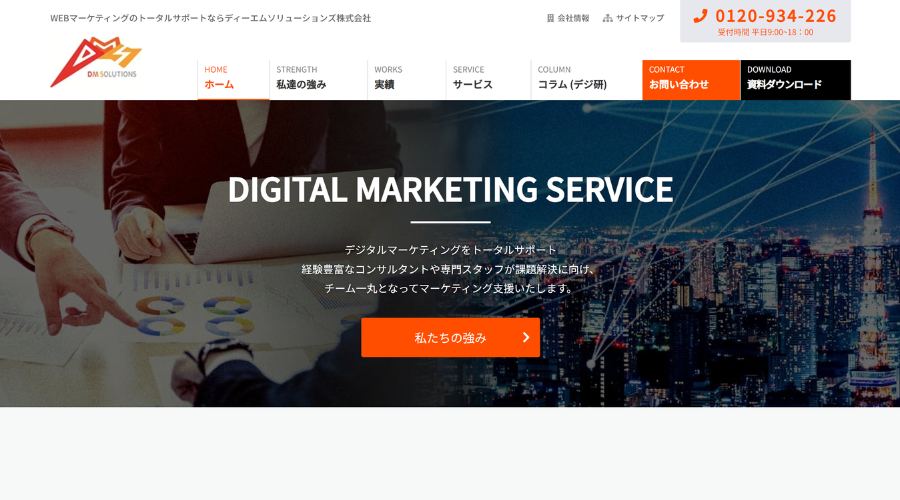Click the DIGITAL MARKETING SERVICE headline
Image resolution: width=900 pixels, height=500 pixels.
pyautogui.click(x=451, y=189)
